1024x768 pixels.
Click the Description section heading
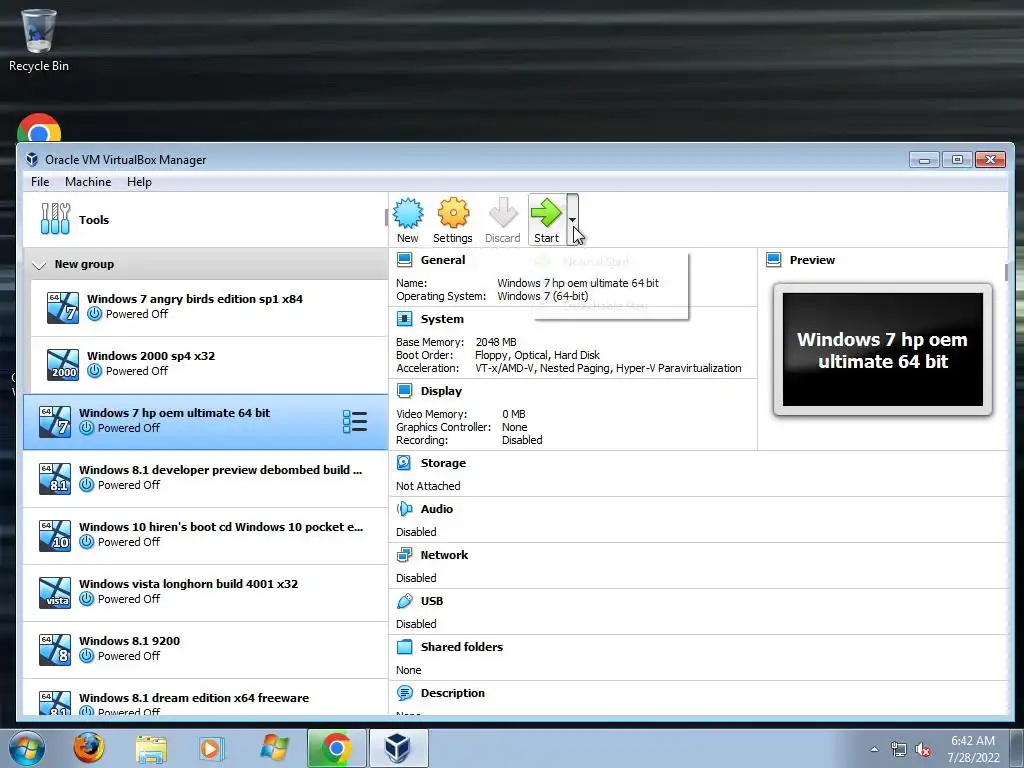(453, 693)
